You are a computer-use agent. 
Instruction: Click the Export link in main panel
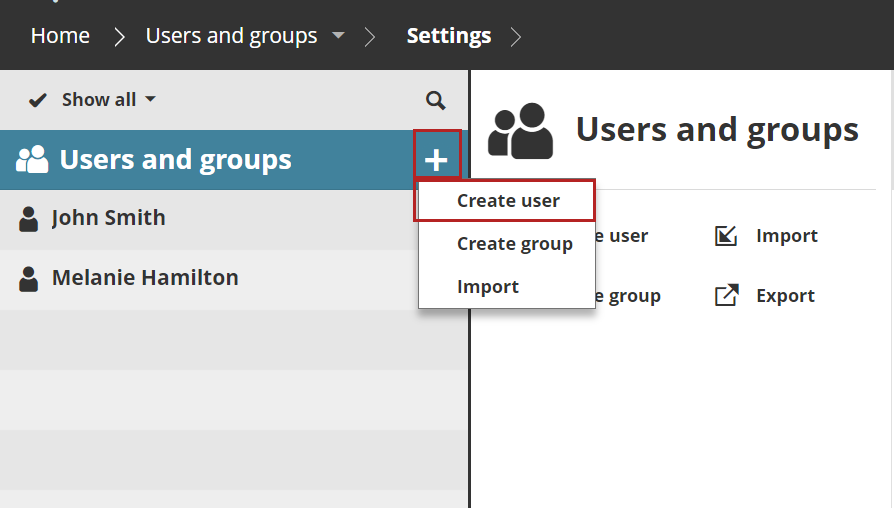(x=785, y=296)
